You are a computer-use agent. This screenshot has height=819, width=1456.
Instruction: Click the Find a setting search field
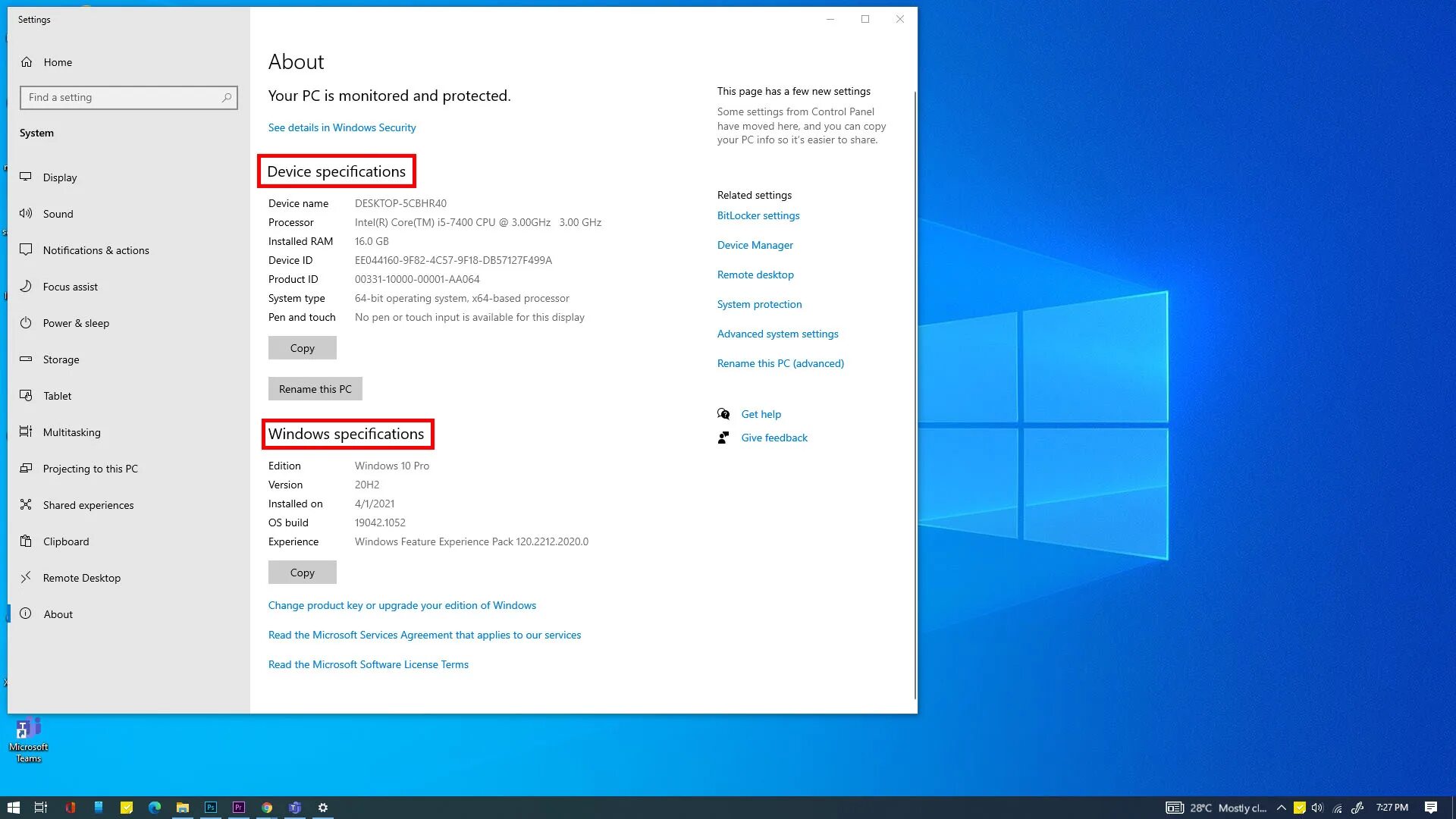(128, 97)
